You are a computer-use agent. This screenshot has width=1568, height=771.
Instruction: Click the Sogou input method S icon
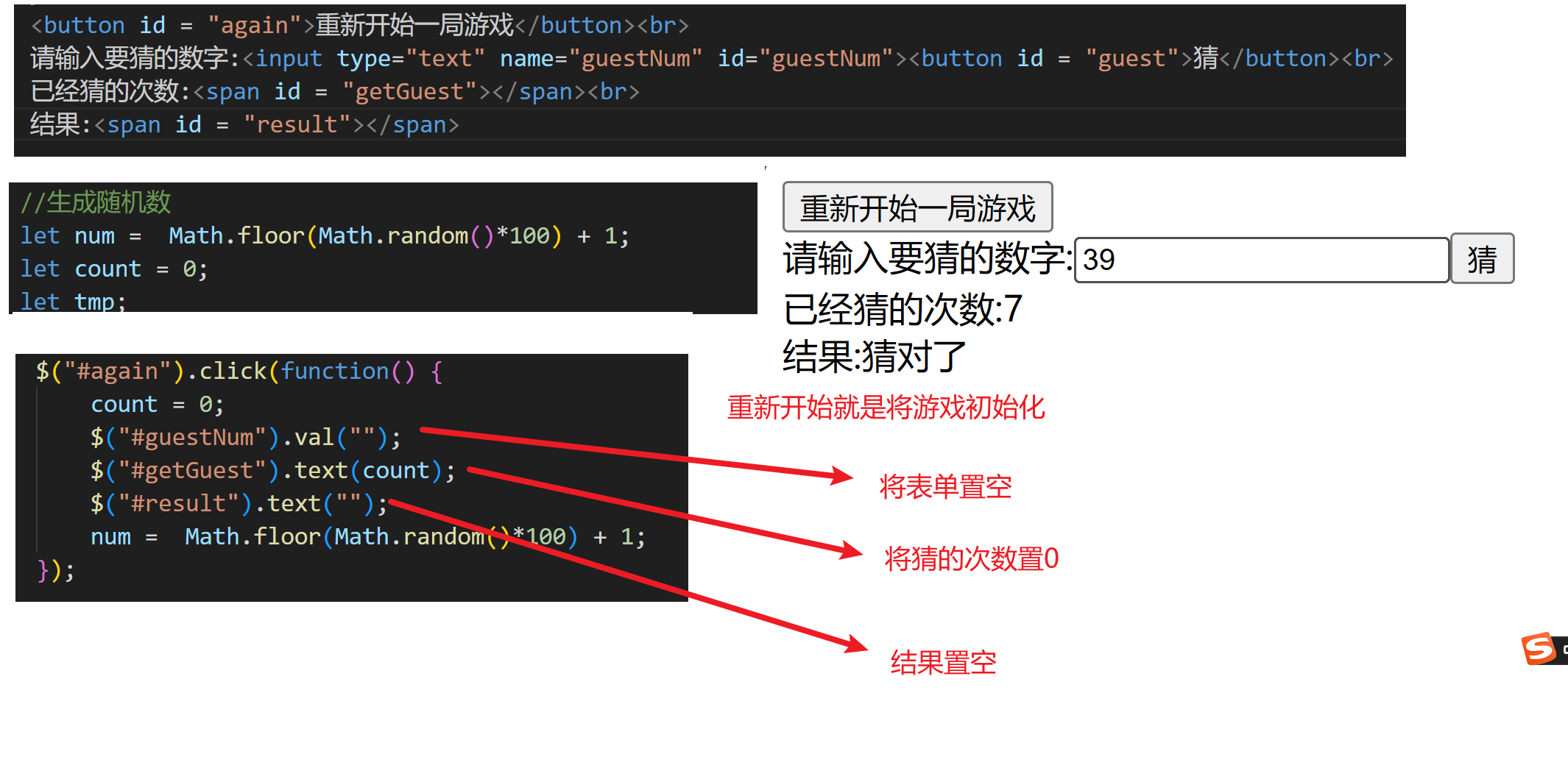(x=1540, y=648)
